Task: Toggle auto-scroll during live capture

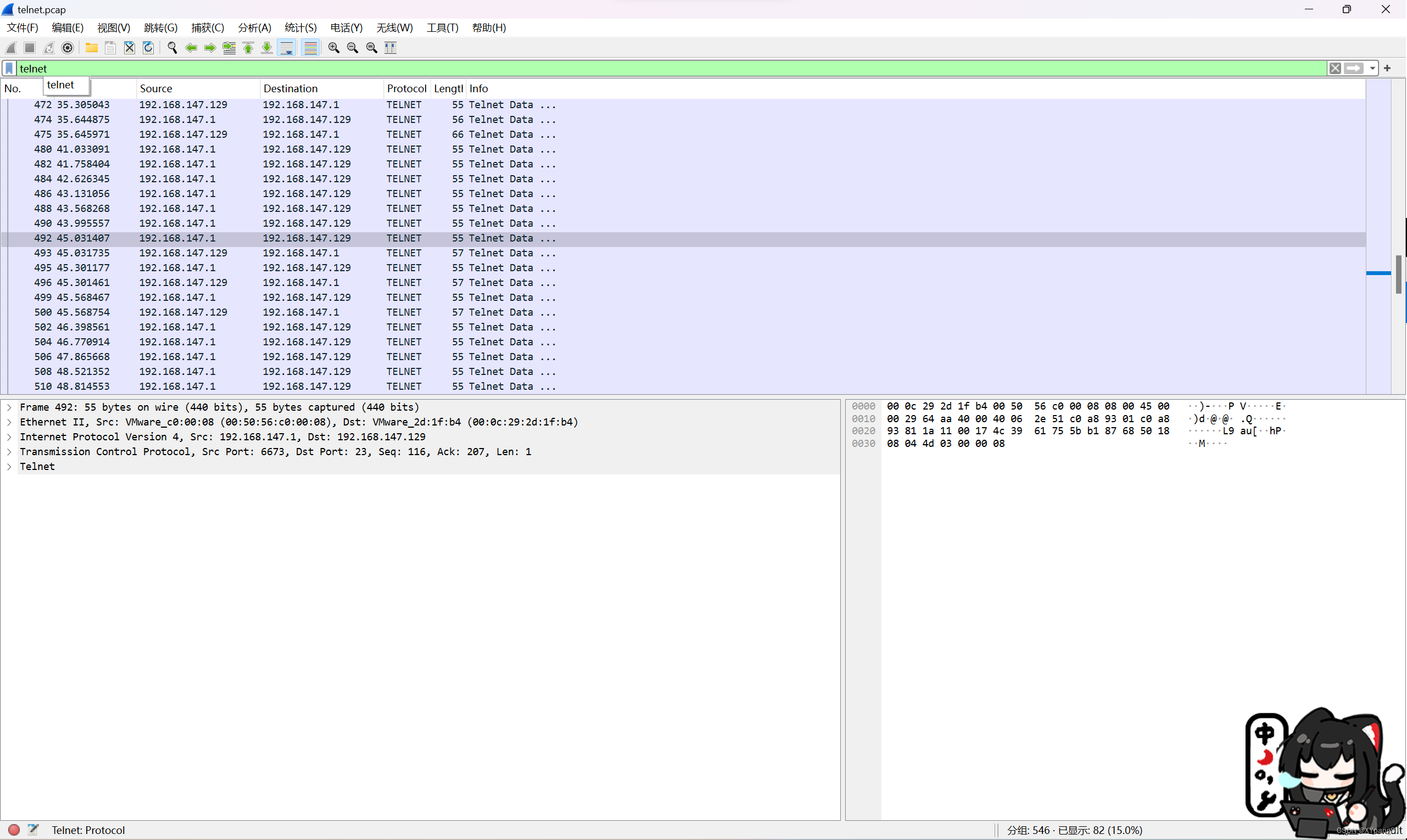Action: 287,48
